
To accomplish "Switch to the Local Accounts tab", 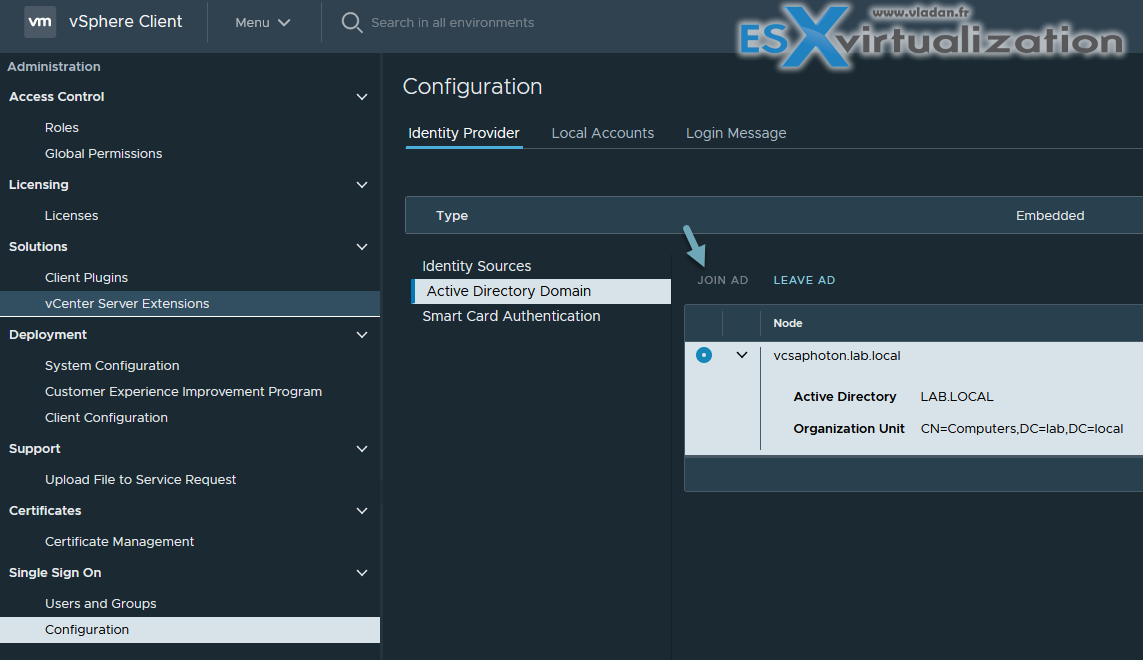I will 602,133.
